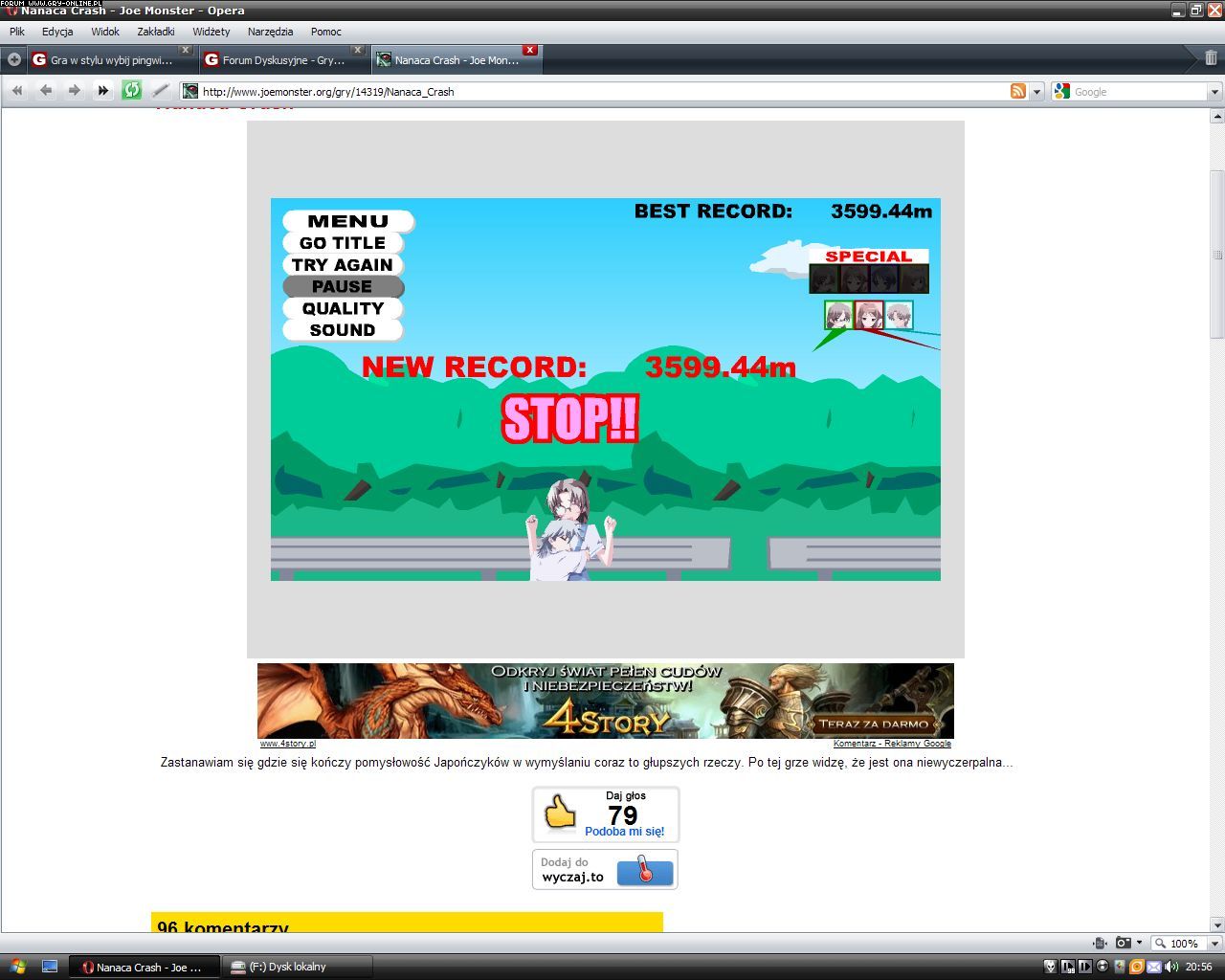Select the 'Nanaca Crash - Joe Mon...' tab
Image resolution: width=1225 pixels, height=980 pixels.
457,59
